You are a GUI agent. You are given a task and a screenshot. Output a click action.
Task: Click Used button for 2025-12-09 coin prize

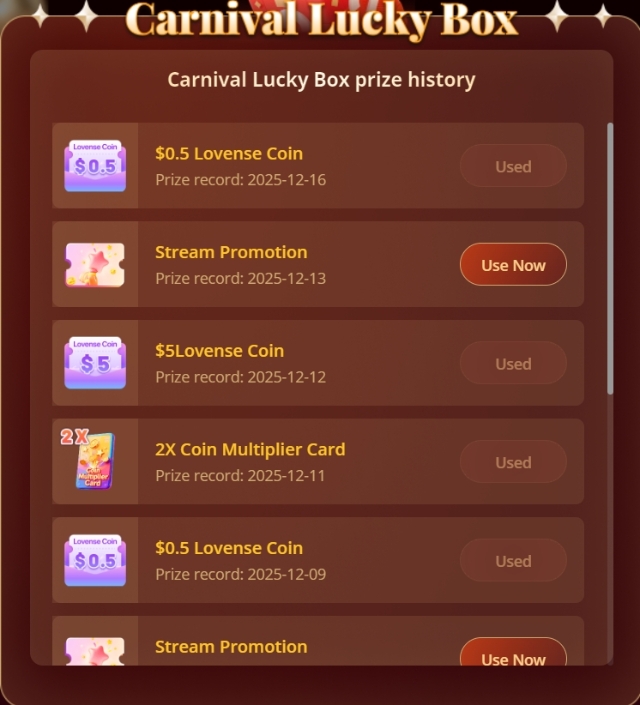click(x=513, y=560)
